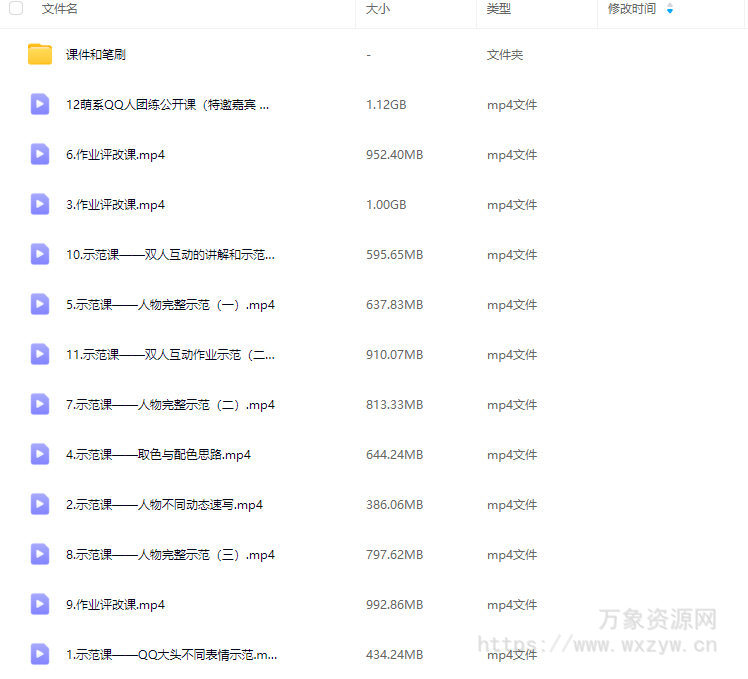The width and height of the screenshot is (748, 679).
Task: Click video icon of 3.作业评改课.mp4
Action: coord(40,205)
